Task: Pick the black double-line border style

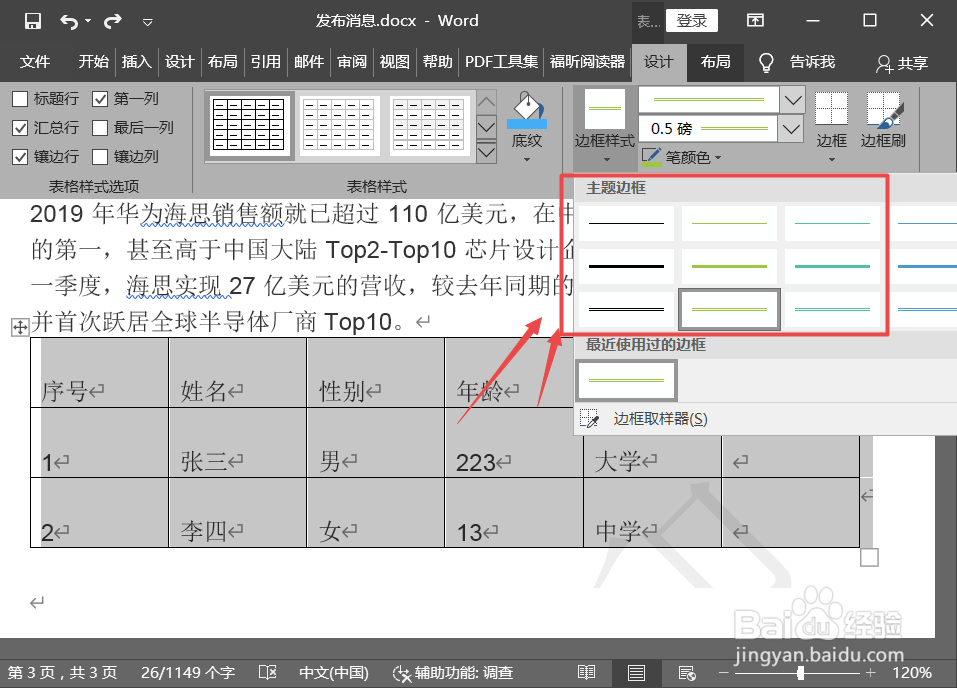Action: pos(626,310)
